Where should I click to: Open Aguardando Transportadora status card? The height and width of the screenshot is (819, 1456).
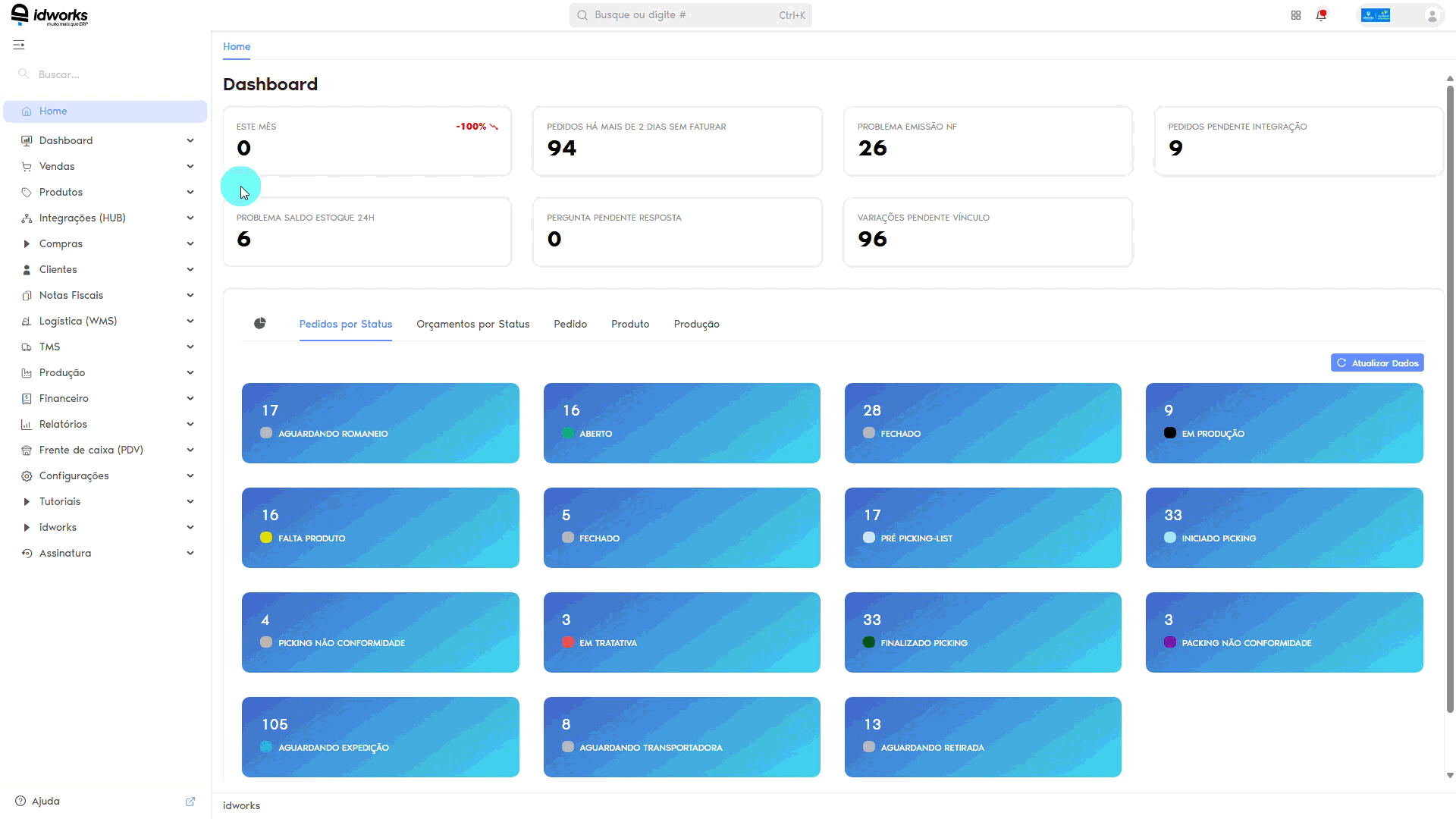pyautogui.click(x=682, y=737)
